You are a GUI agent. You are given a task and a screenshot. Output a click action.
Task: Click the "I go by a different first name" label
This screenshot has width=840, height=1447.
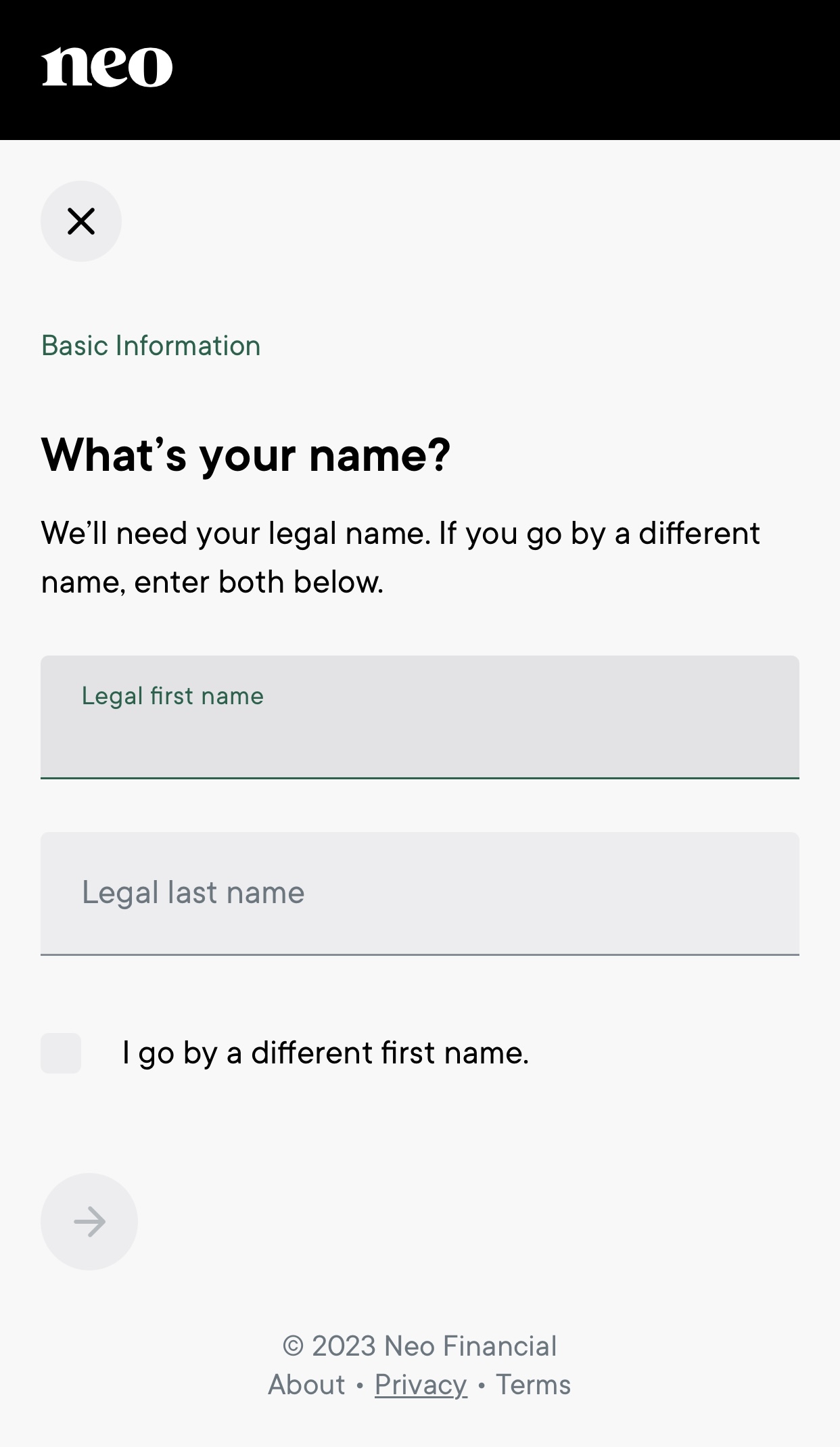click(325, 1053)
